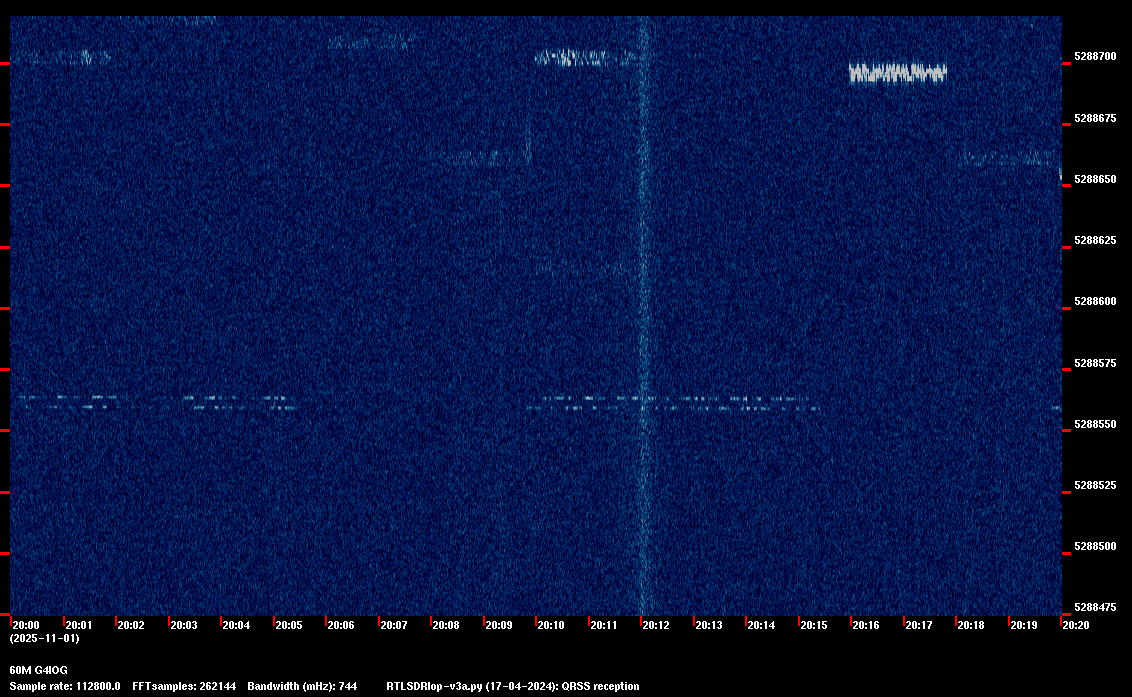Viewport: 1132px width, 697px height.
Task: Click the 20:19 time axis label
Action: (1024, 625)
